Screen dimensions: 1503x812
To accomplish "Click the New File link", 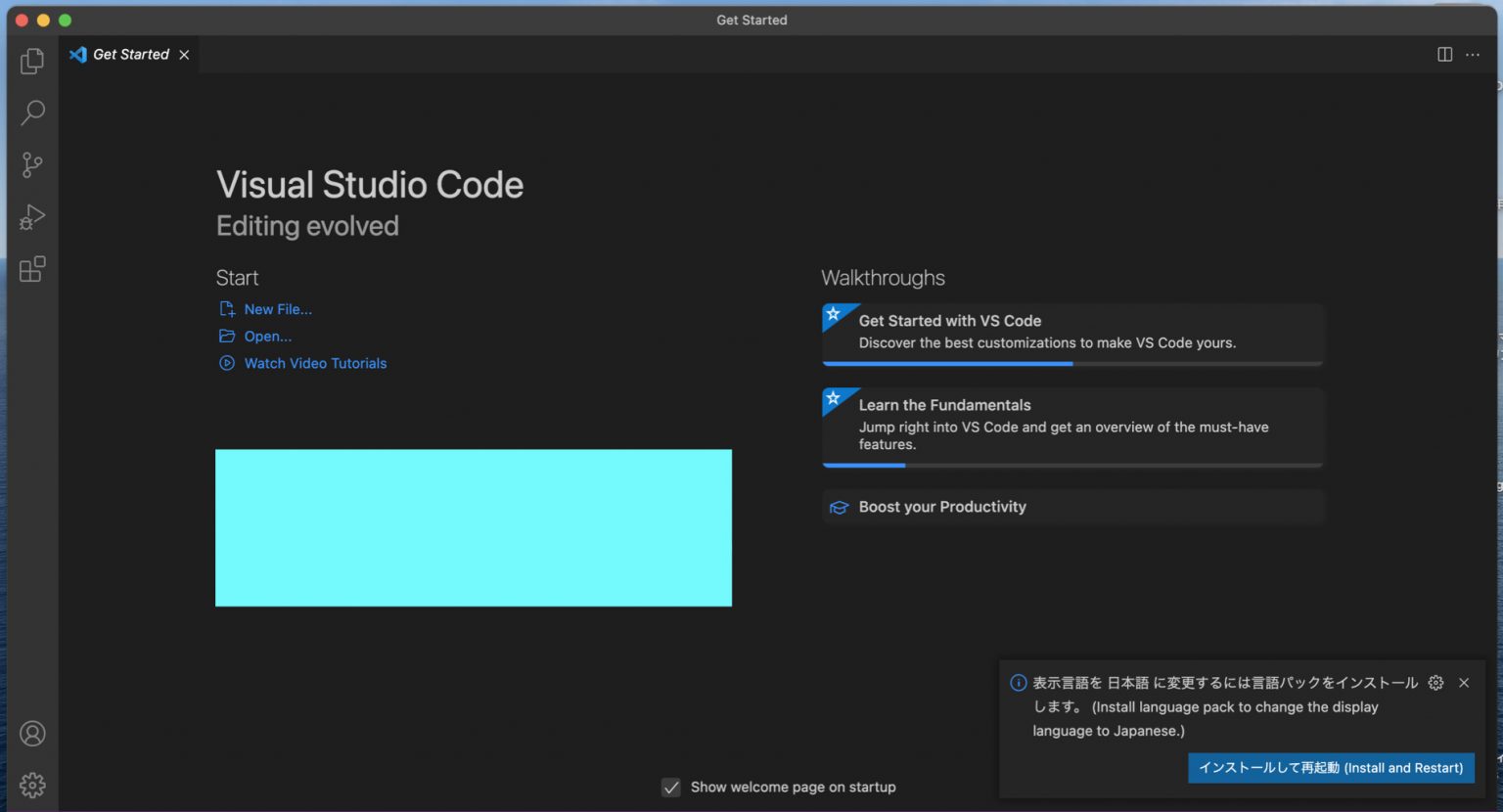I will tap(278, 308).
